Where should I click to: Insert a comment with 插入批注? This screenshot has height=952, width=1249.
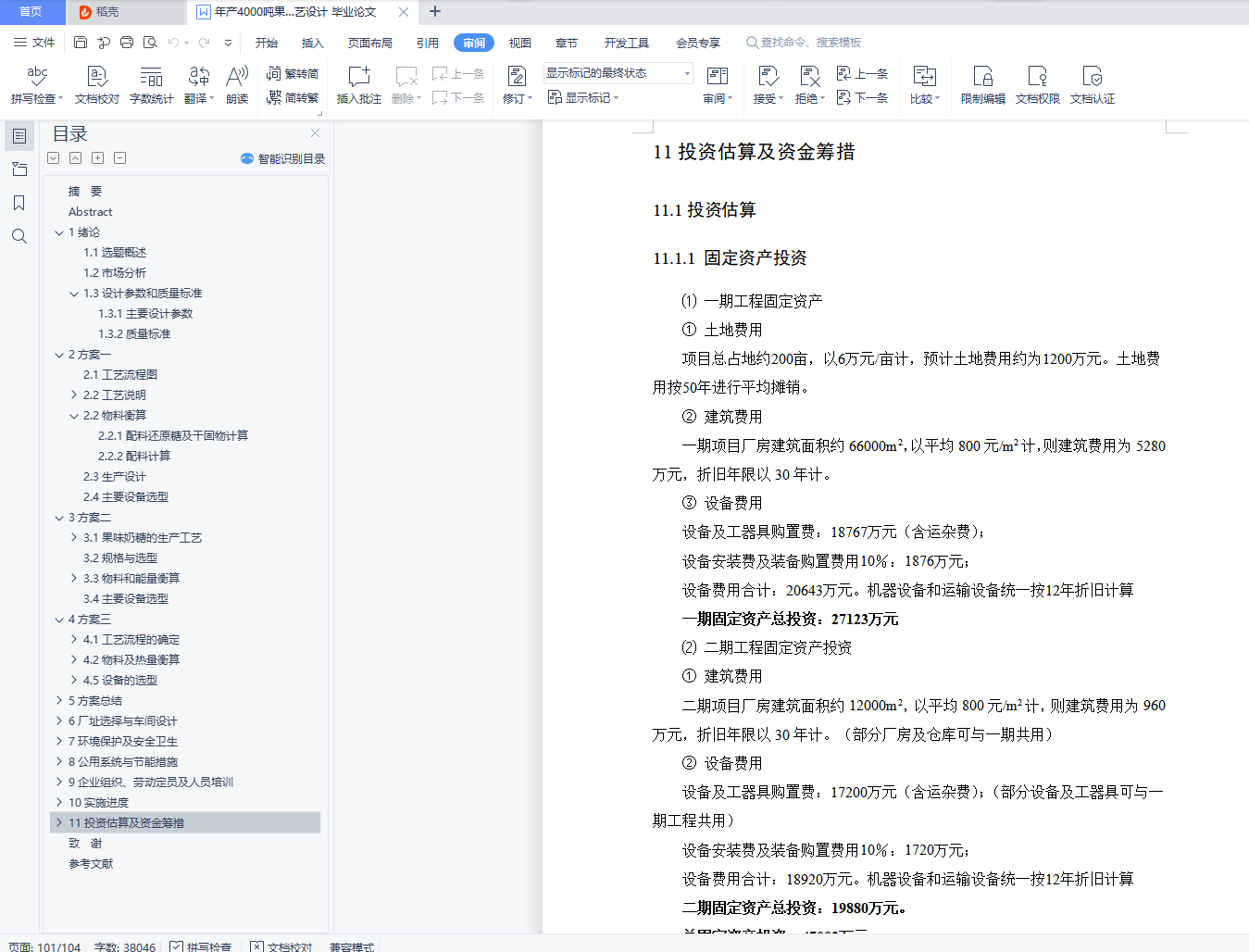pyautogui.click(x=359, y=85)
